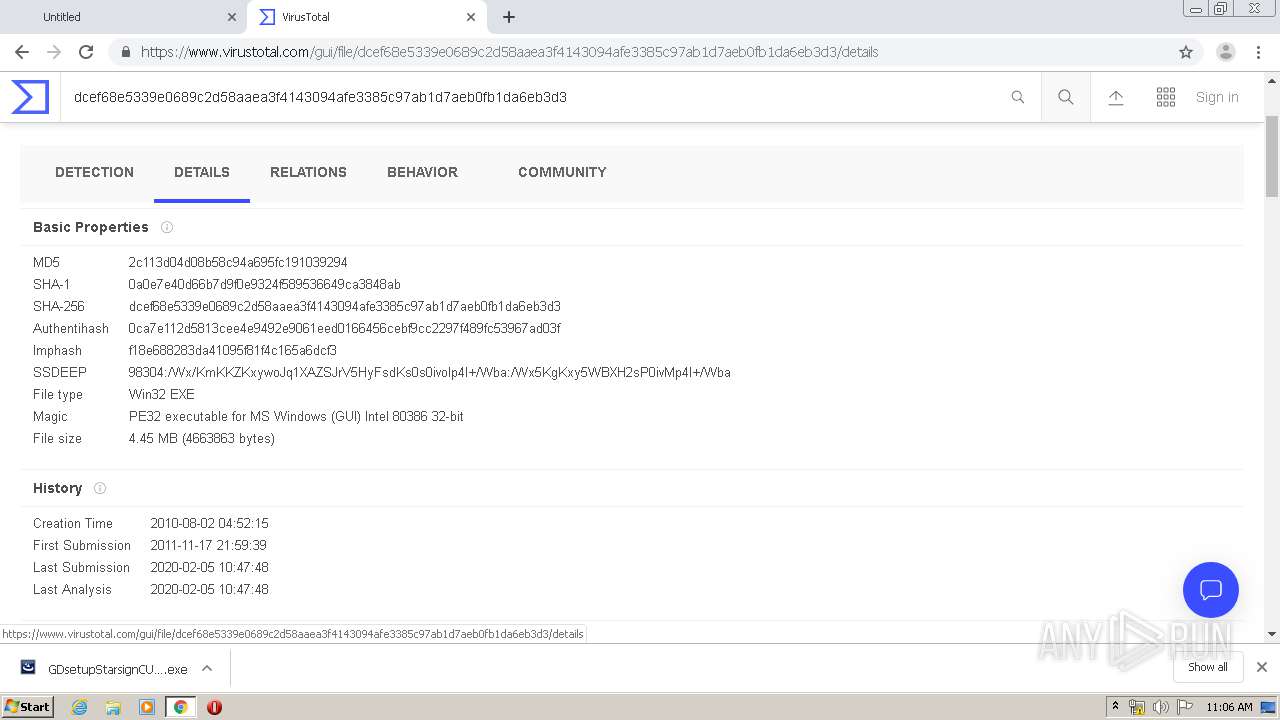This screenshot has height=720, width=1280.
Task: Open the chat bubble button
Action: pos(1211,589)
